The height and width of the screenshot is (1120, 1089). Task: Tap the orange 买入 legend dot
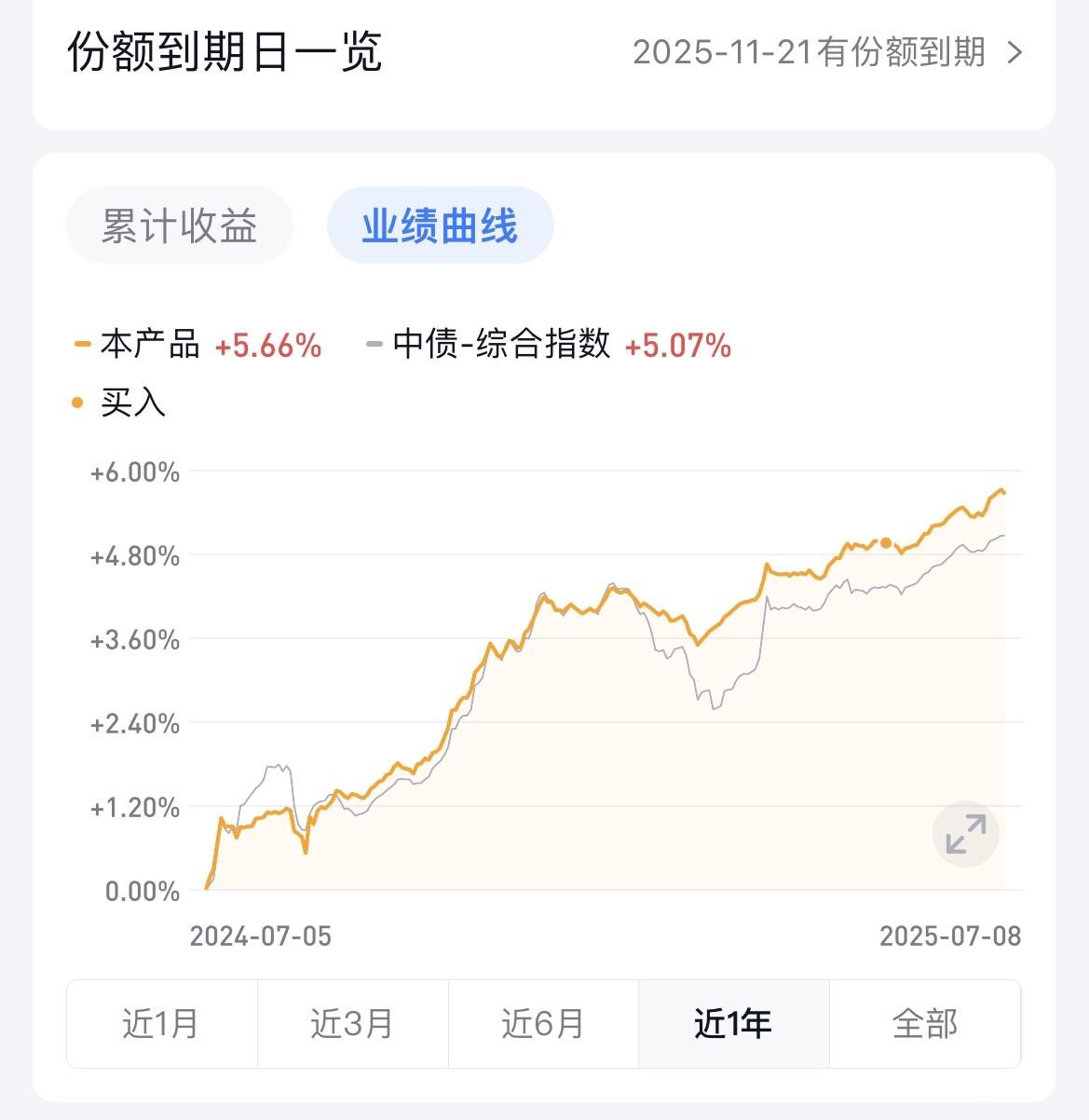tap(78, 403)
